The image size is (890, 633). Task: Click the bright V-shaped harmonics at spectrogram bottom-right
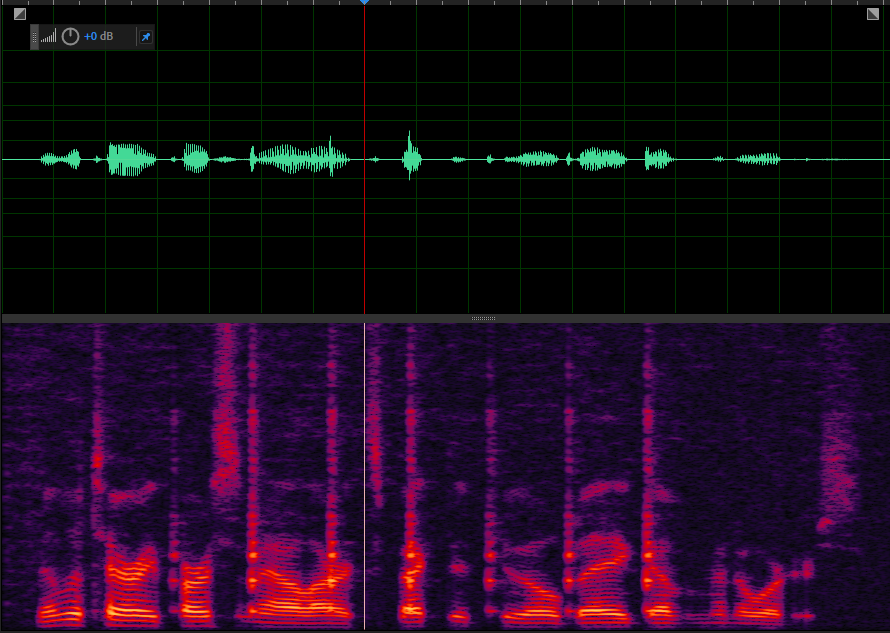[x=757, y=590]
